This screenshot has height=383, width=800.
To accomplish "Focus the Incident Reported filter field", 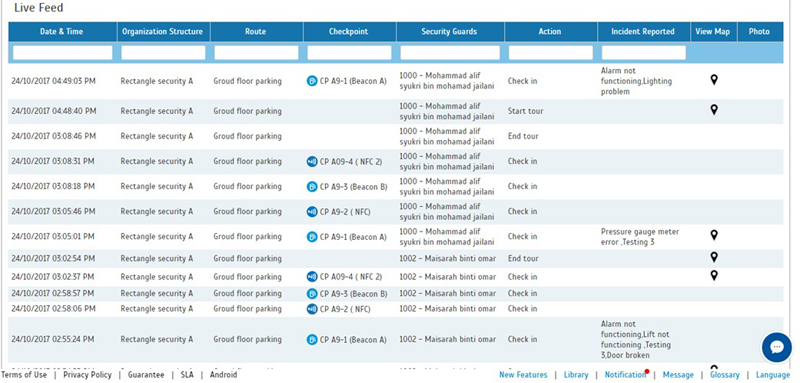I will [644, 53].
